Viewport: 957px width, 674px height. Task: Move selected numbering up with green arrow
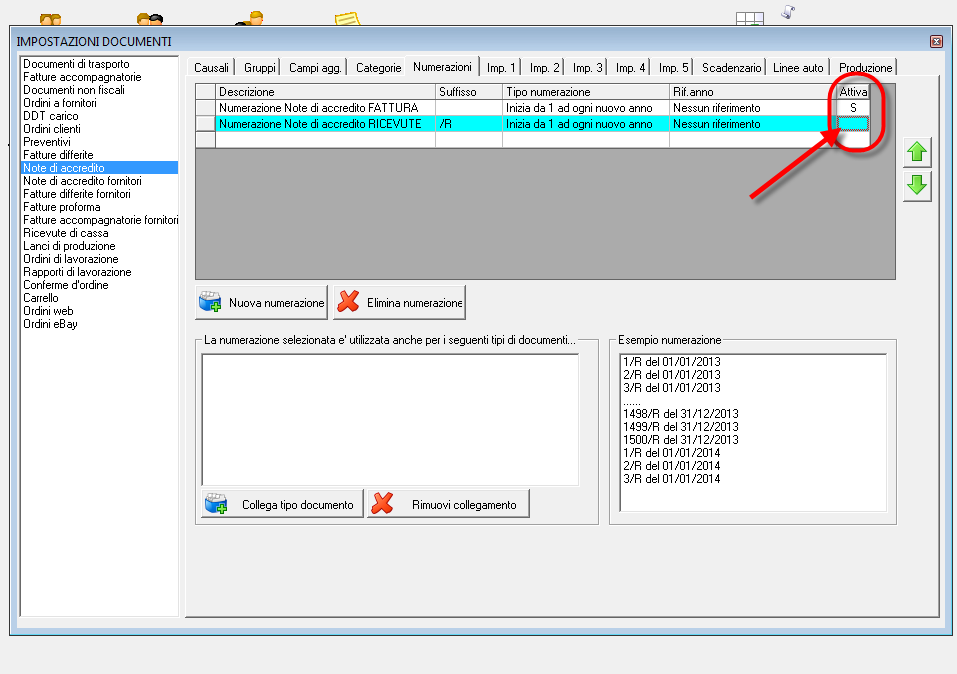point(917,152)
